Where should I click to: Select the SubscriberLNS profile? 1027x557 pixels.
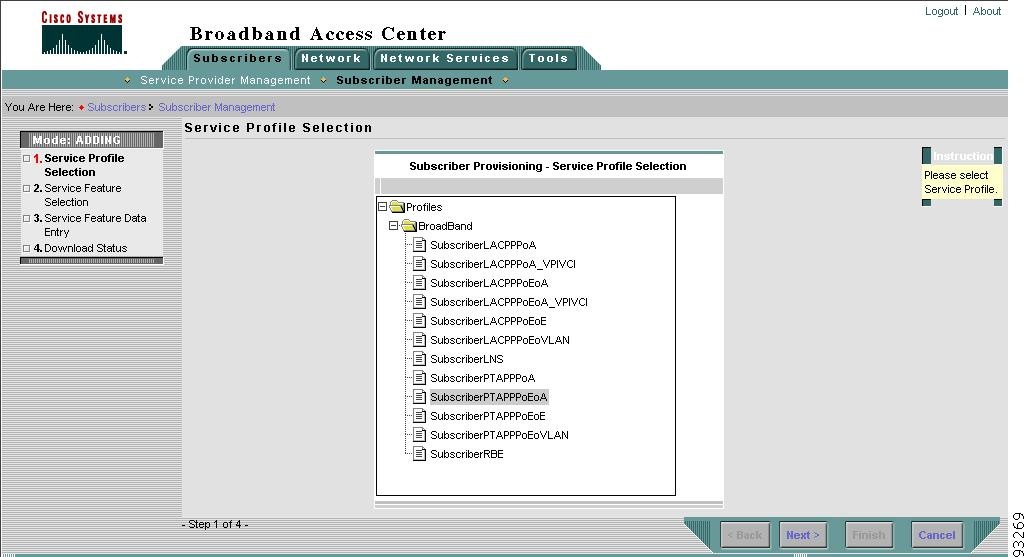(x=467, y=359)
